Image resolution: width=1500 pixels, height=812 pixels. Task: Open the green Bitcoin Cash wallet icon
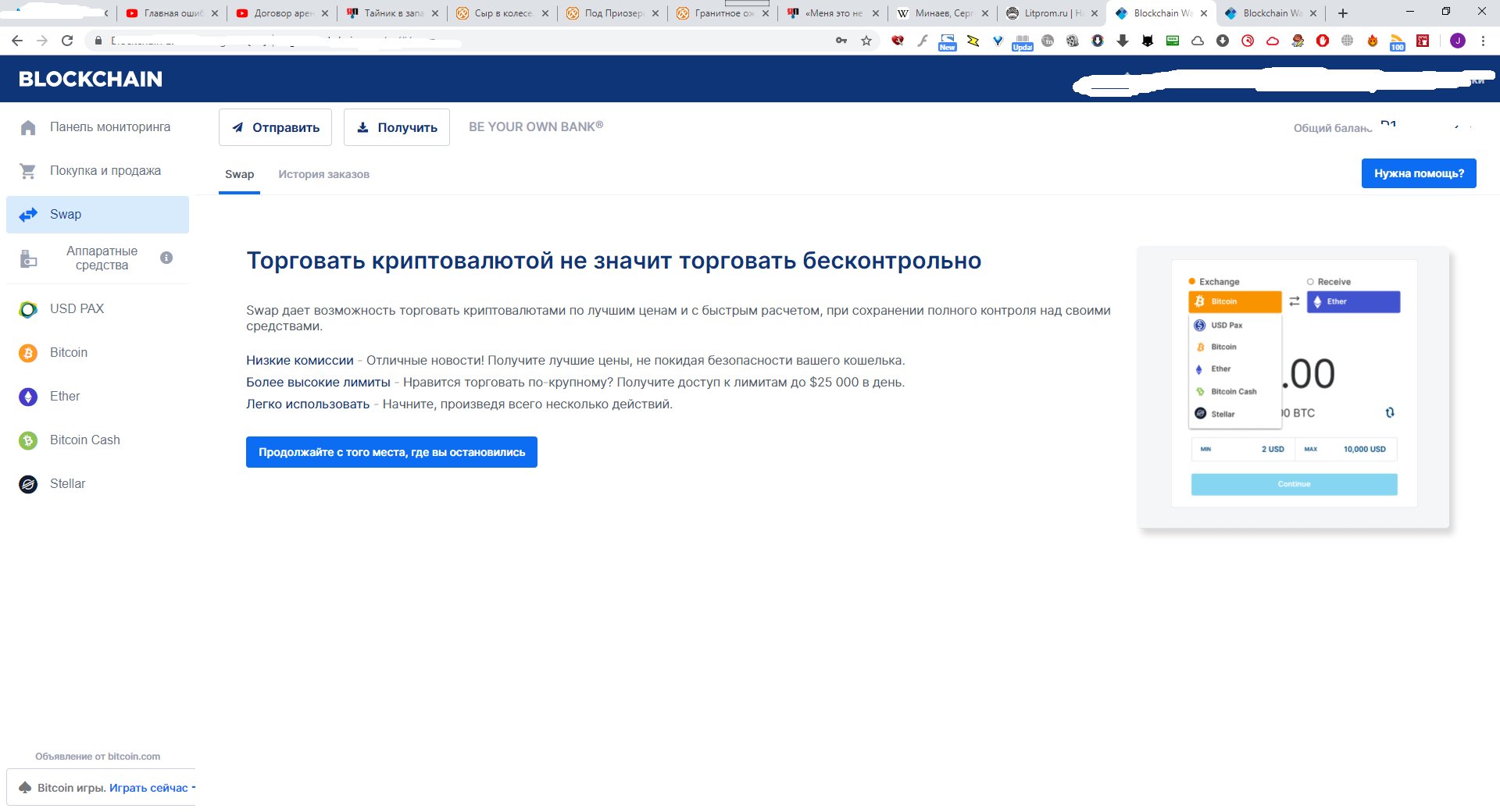(28, 440)
